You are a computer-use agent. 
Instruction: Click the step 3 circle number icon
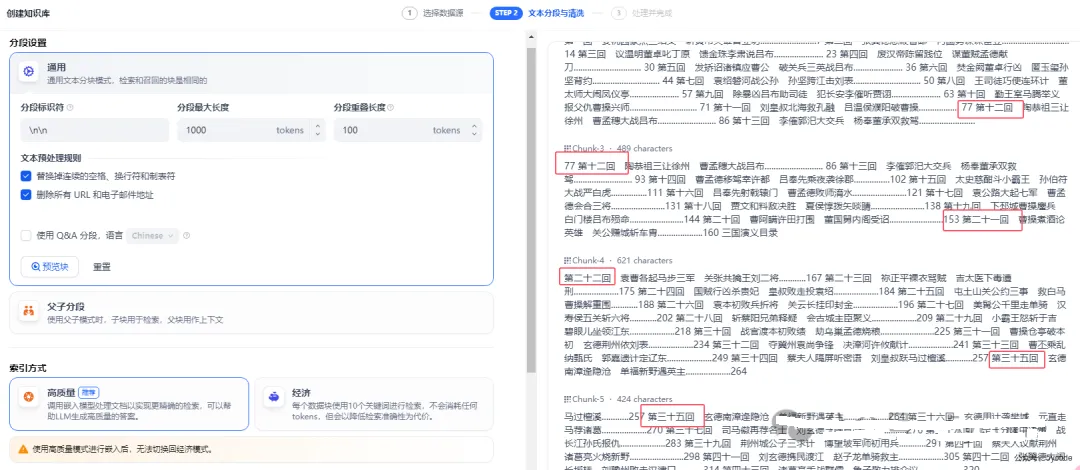click(619, 12)
